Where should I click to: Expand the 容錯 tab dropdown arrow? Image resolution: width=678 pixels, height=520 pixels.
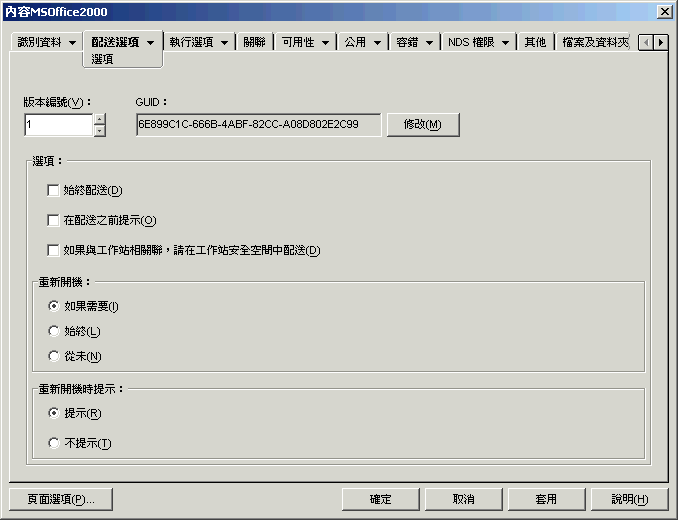click(429, 43)
